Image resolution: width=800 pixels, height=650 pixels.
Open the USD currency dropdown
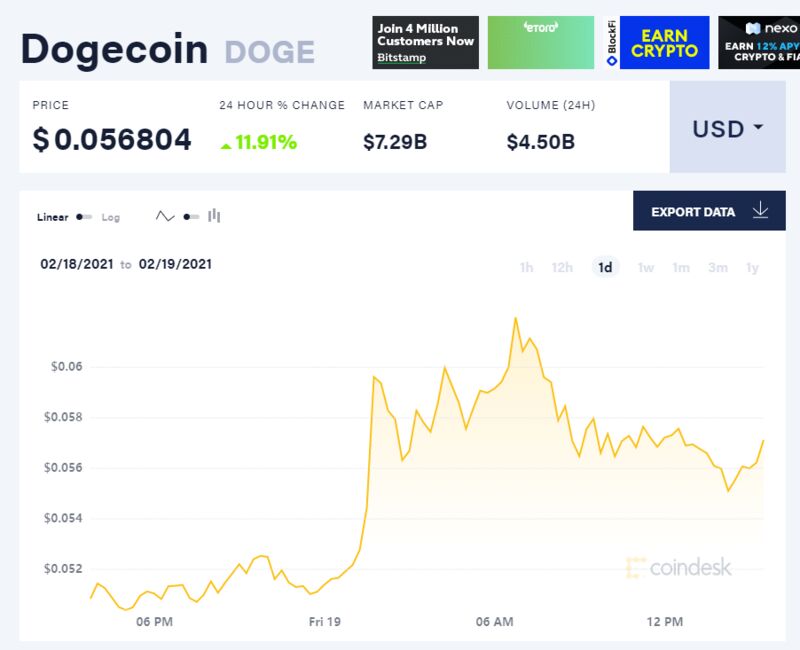click(x=728, y=127)
